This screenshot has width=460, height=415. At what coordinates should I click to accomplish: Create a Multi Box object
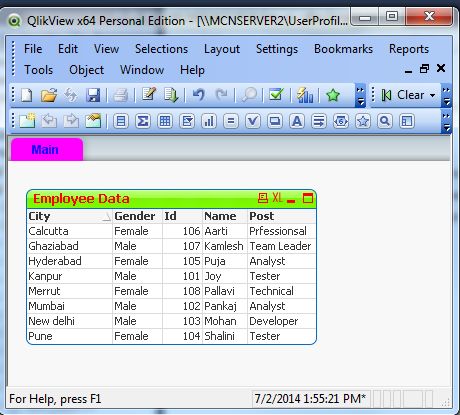tap(187, 121)
